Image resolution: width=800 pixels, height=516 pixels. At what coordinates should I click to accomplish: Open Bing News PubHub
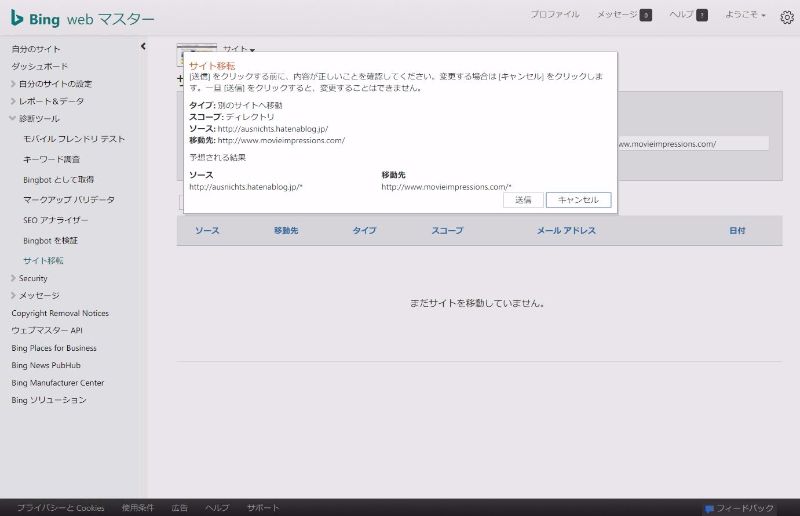point(46,365)
